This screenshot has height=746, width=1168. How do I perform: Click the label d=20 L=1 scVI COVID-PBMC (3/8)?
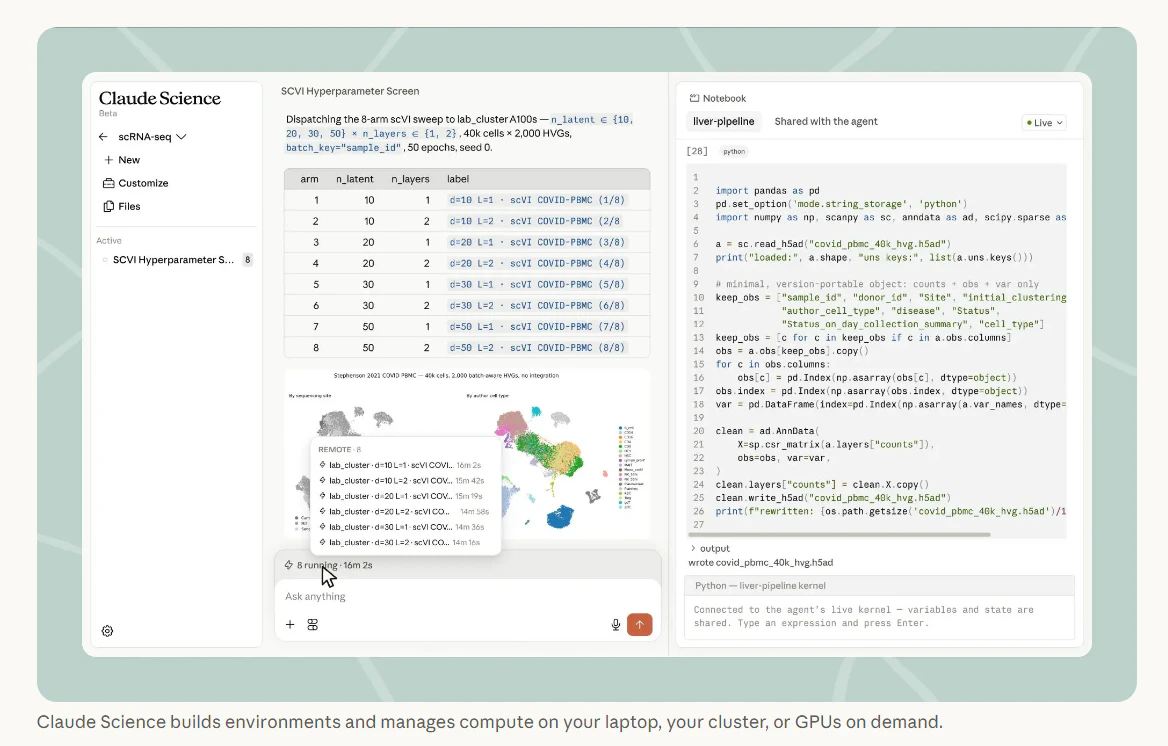[537, 242]
